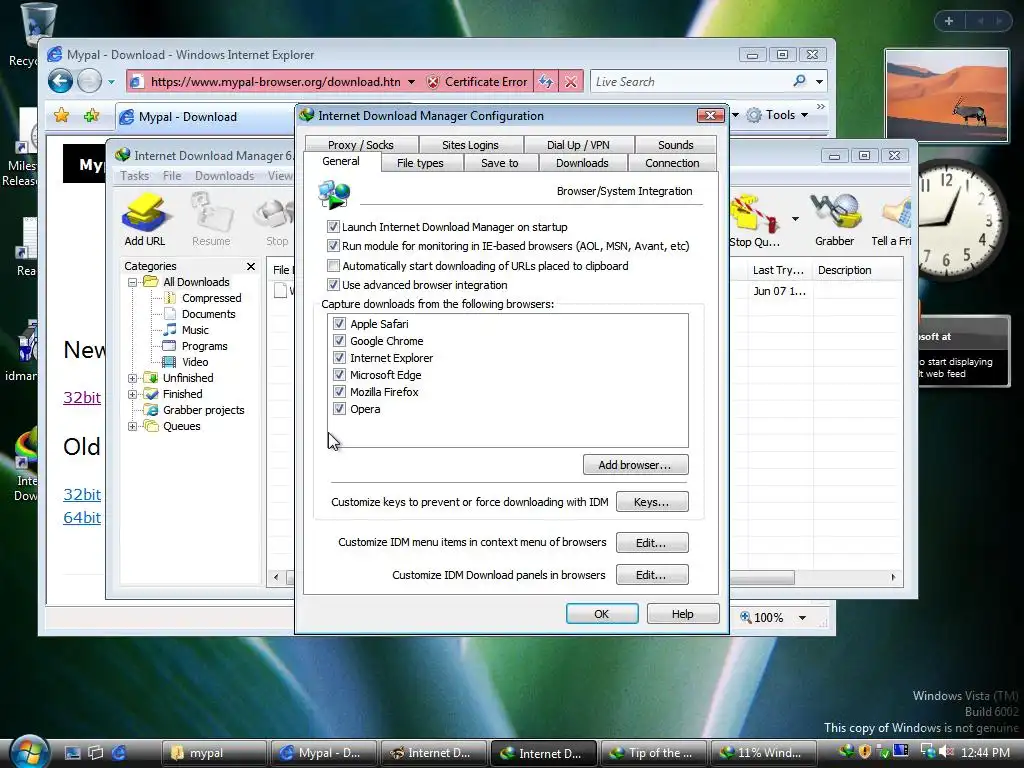This screenshot has width=1024, height=768.
Task: Go back with Internet Explorer back arrow
Action: coord(60,82)
